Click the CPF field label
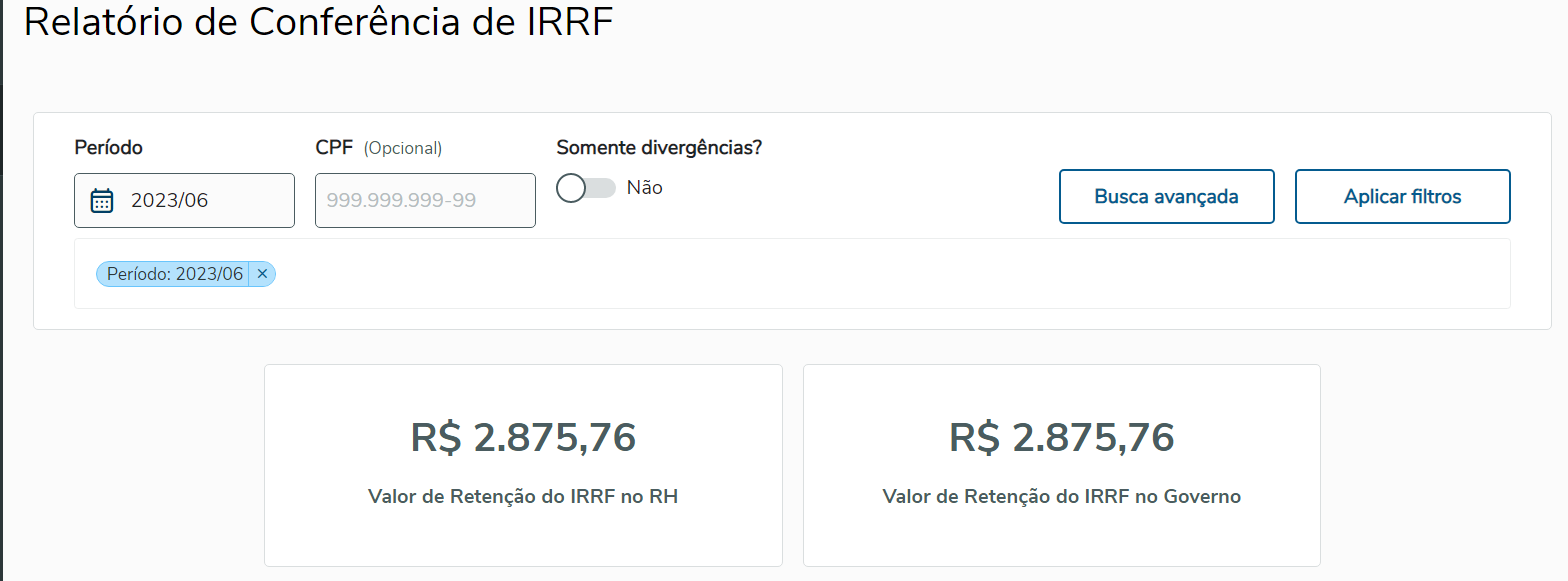Screen dimensions: 1568x581 [333, 148]
